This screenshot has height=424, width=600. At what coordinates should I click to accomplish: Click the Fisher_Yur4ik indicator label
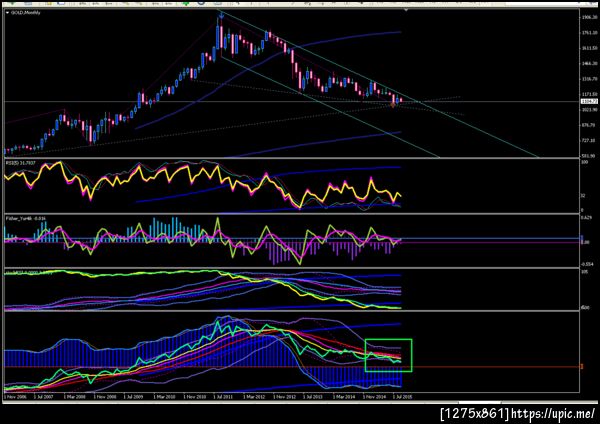pyautogui.click(x=25, y=218)
